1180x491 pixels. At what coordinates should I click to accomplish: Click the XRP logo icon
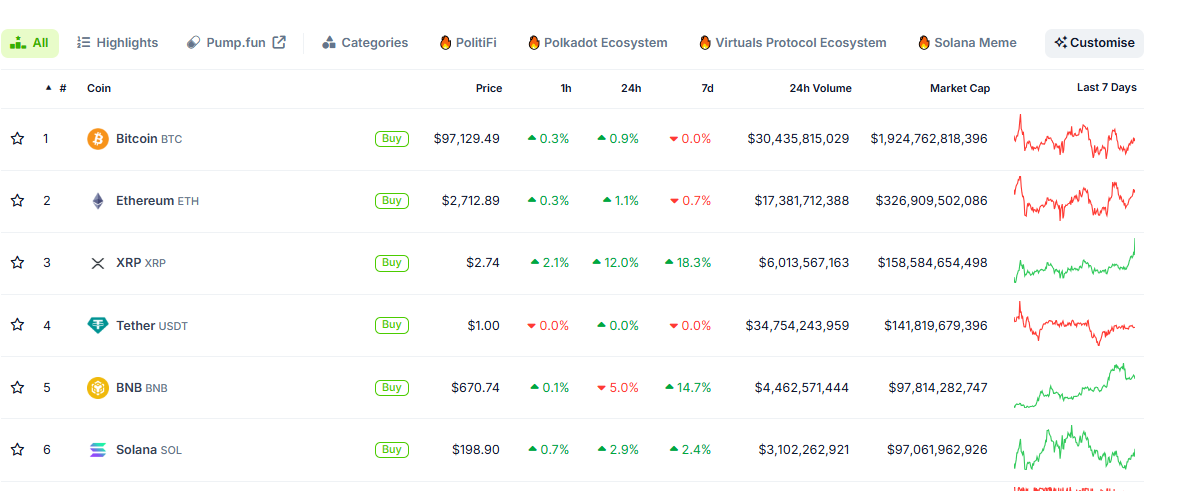[98, 263]
